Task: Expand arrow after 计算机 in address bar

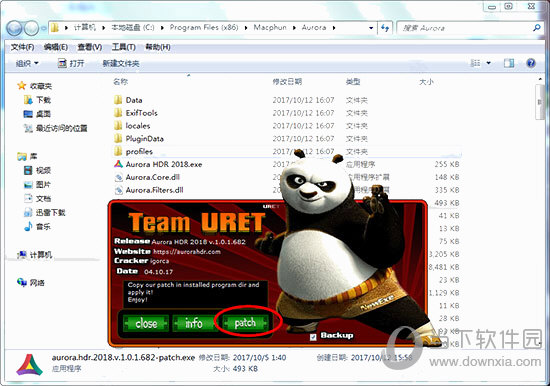Action: click(103, 28)
